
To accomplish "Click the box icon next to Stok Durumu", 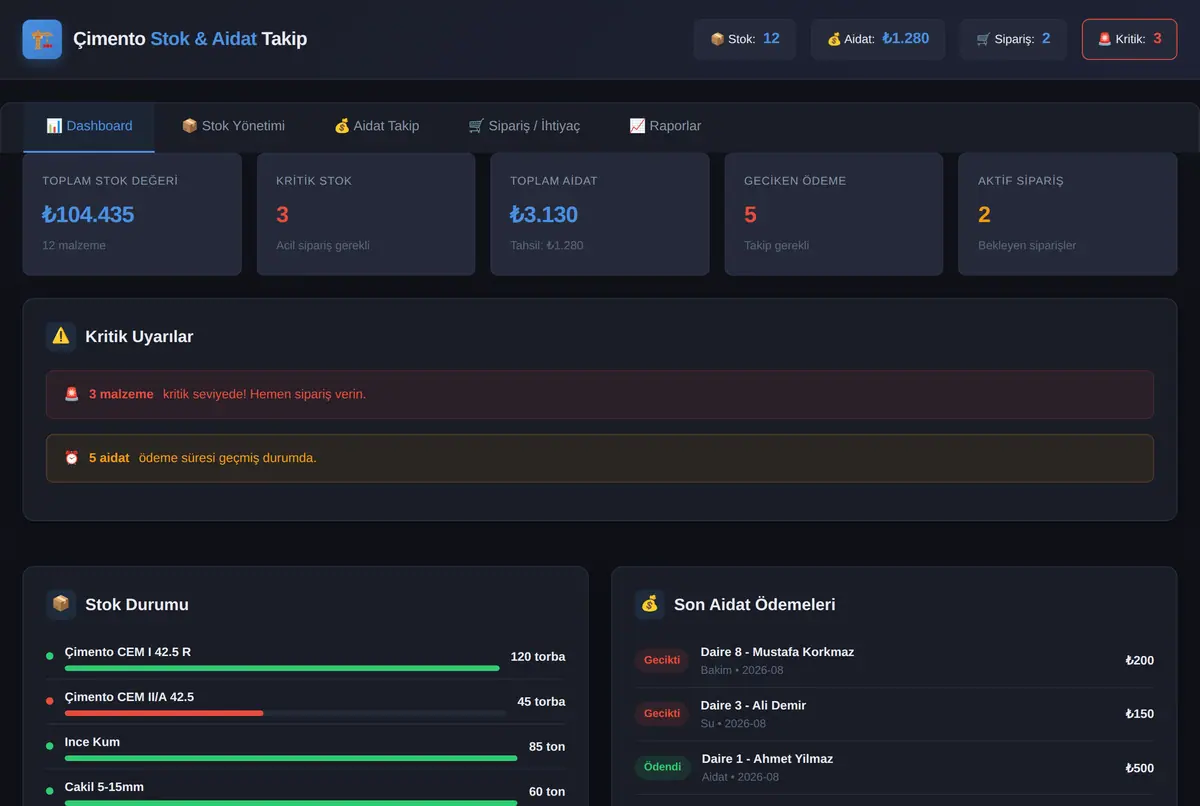I will tap(61, 604).
